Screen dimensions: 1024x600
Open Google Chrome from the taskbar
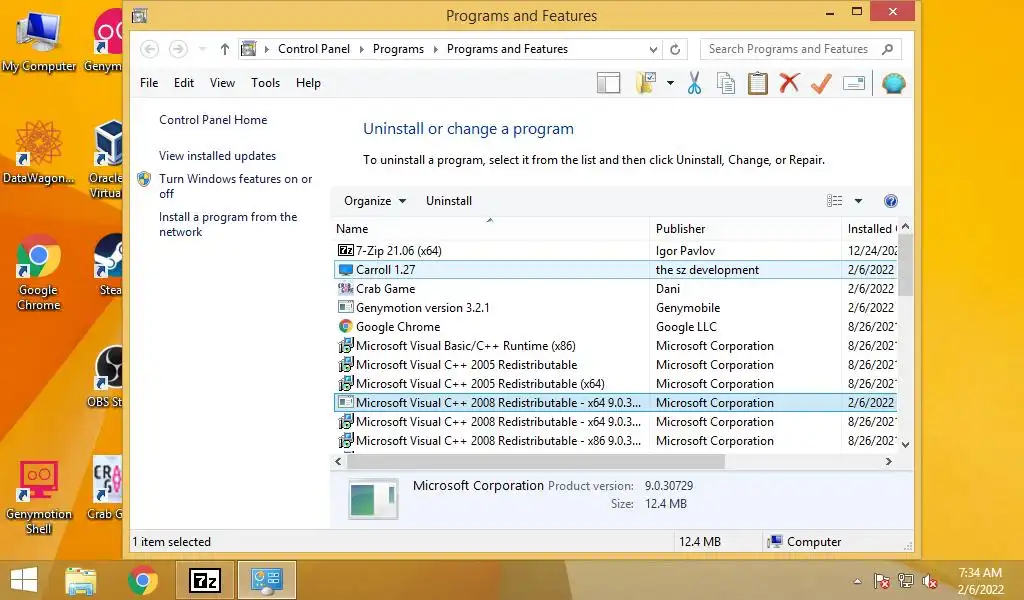tap(143, 580)
